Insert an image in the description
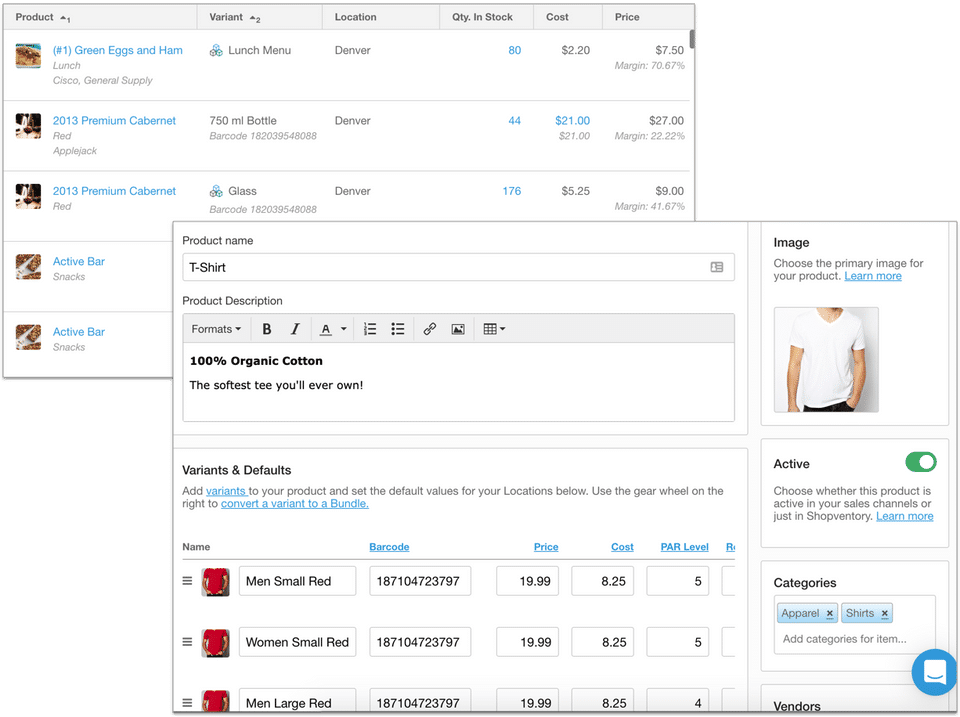Image resolution: width=960 pixels, height=717 pixels. click(458, 329)
